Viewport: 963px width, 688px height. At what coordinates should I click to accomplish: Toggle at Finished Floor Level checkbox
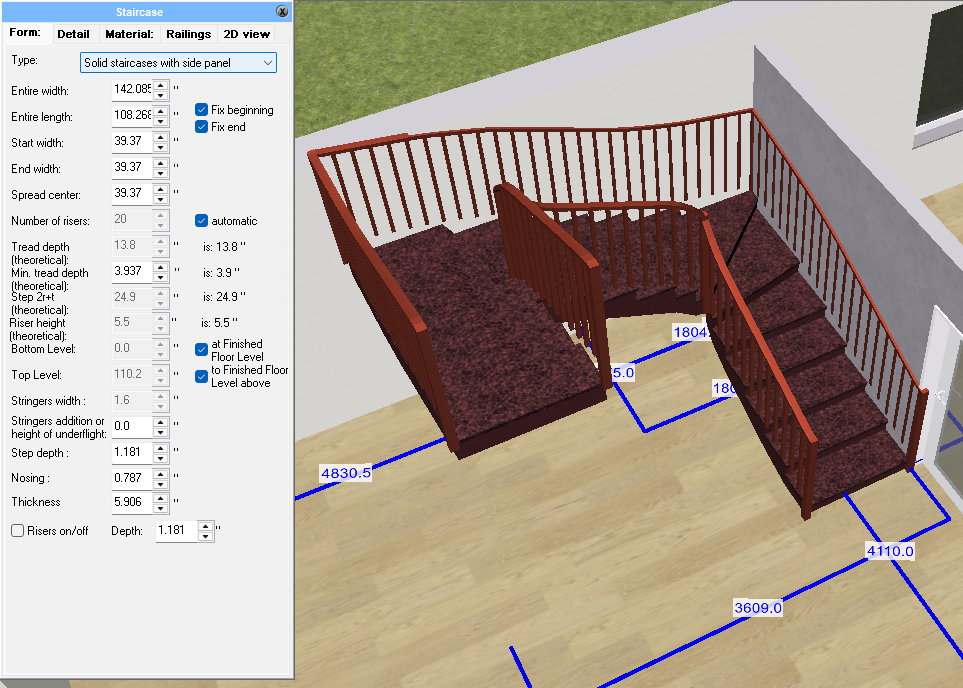point(202,349)
